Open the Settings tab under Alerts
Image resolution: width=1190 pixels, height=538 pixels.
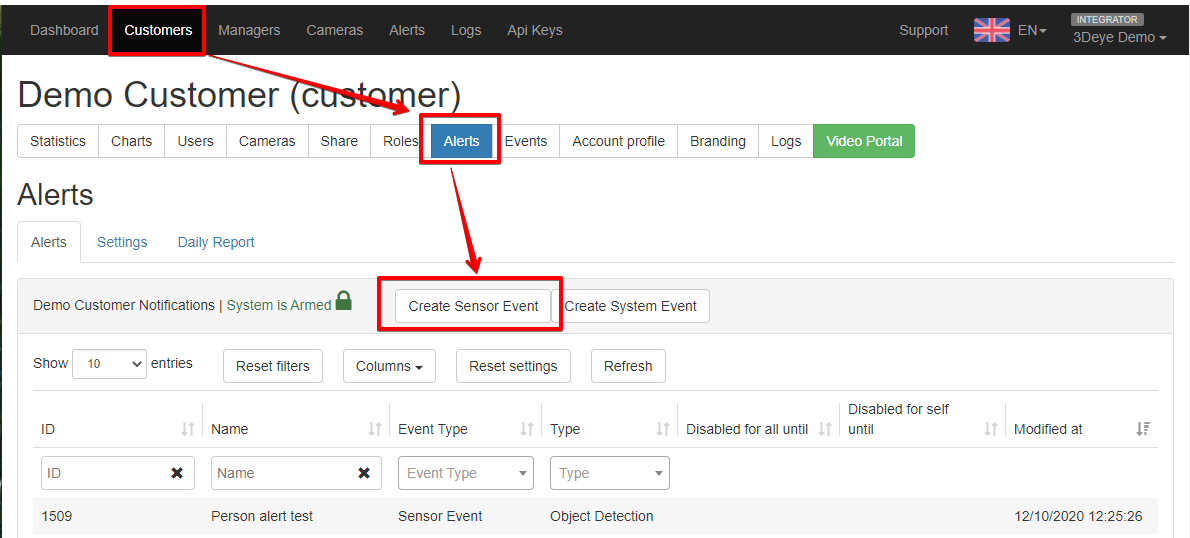coord(122,242)
